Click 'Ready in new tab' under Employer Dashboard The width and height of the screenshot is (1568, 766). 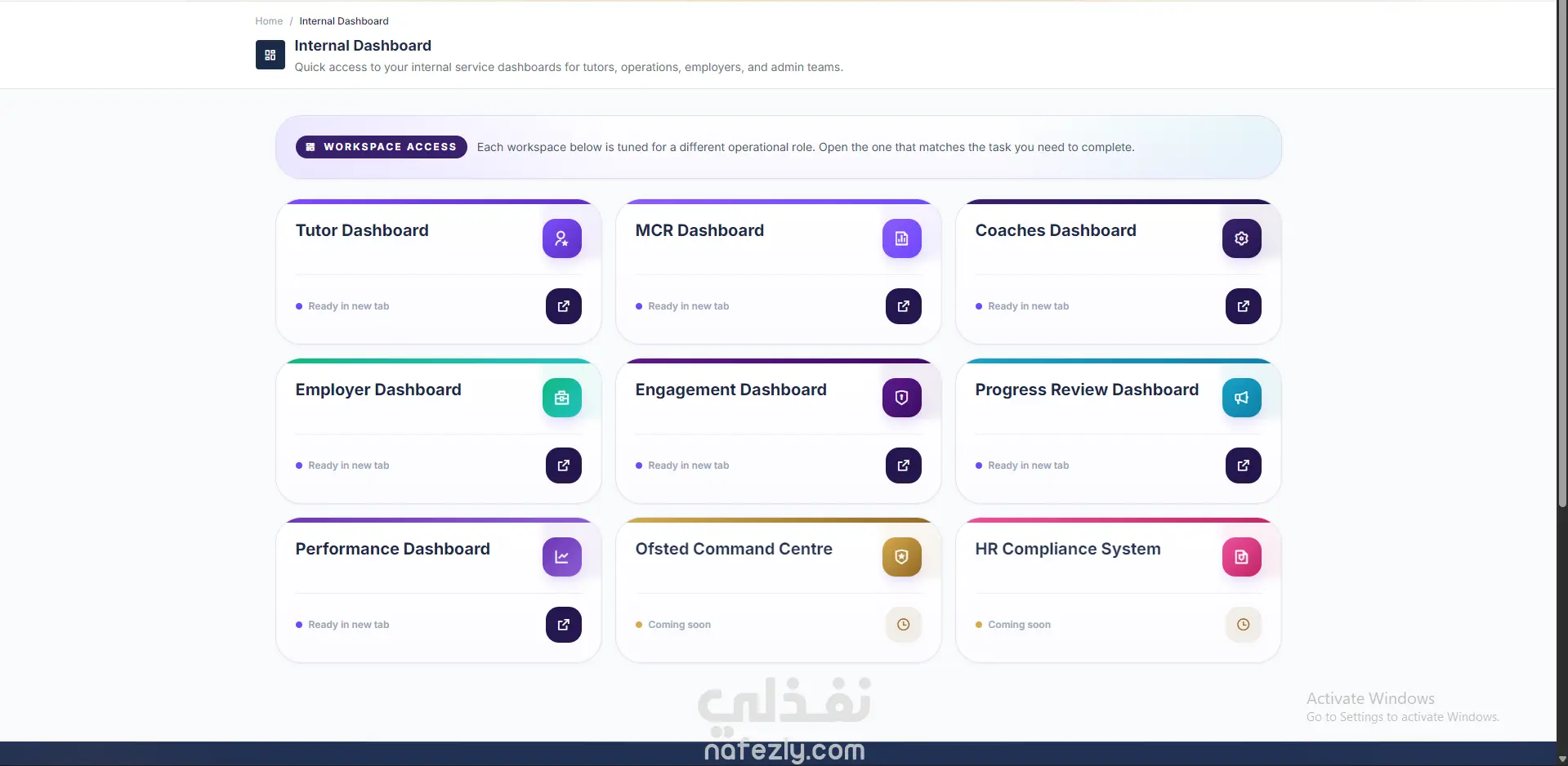[349, 465]
